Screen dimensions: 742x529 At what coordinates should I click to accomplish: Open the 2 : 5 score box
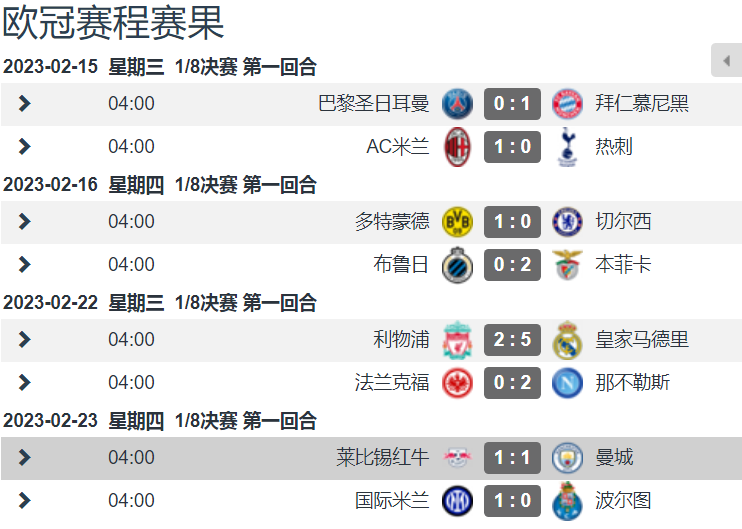[x=512, y=340]
